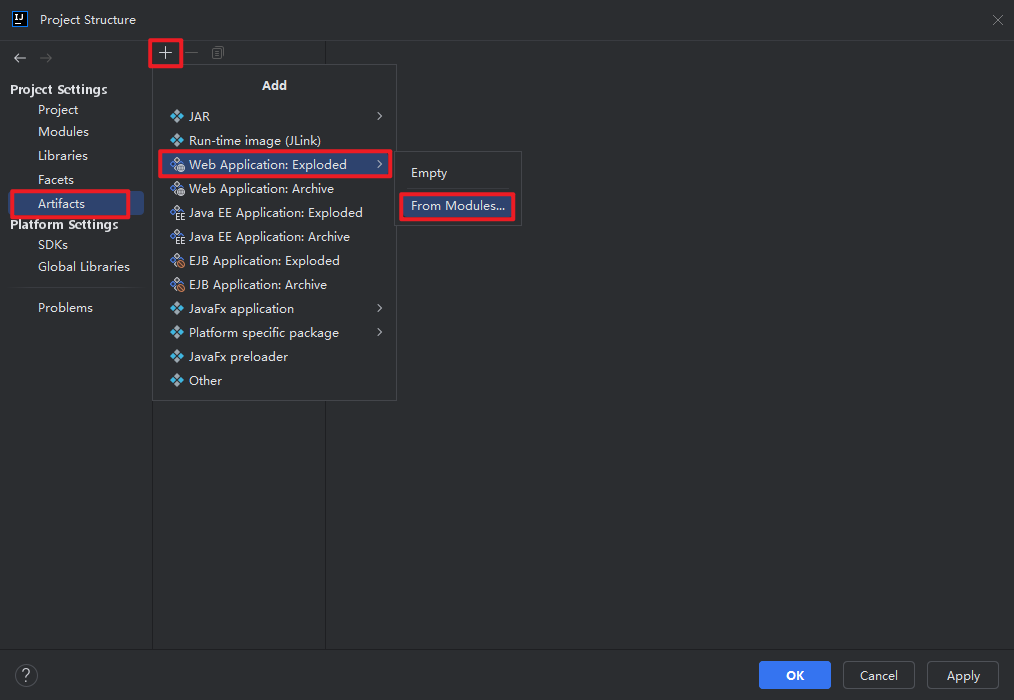Click the plus Add artifact icon
This screenshot has width=1014, height=700.
(166, 52)
